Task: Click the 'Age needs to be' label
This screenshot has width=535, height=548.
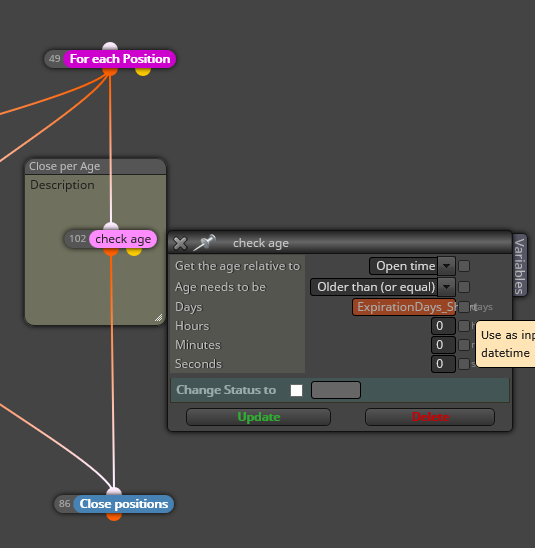Action: click(x=220, y=287)
